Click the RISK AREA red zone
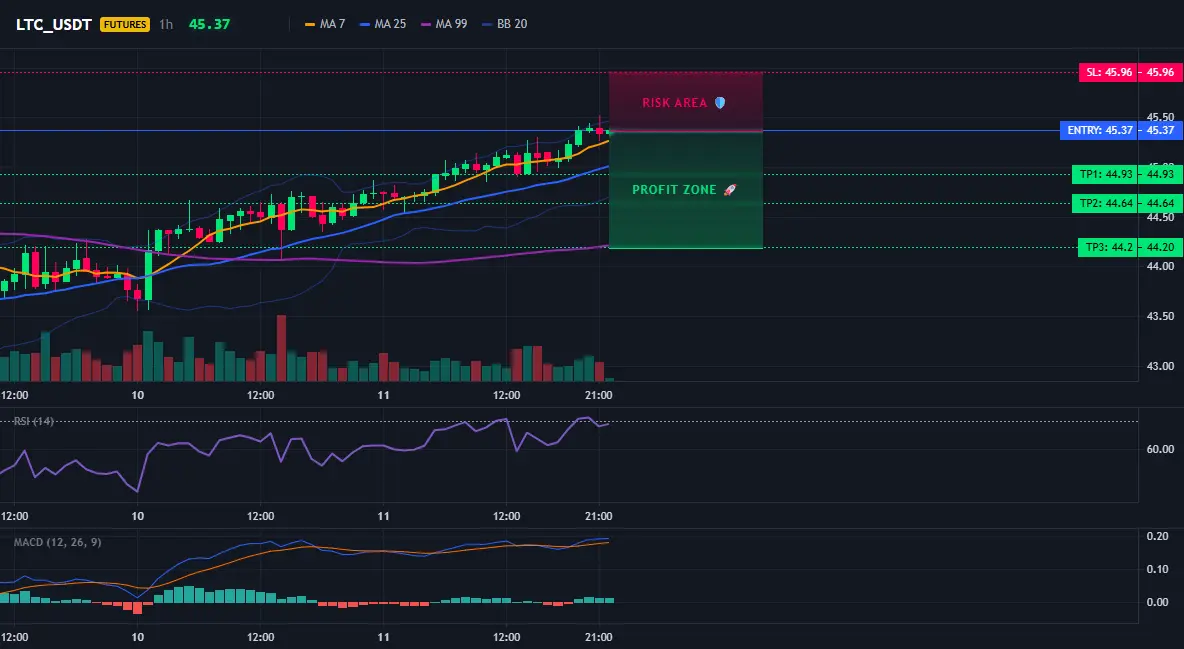This screenshot has width=1184, height=649. click(686, 102)
